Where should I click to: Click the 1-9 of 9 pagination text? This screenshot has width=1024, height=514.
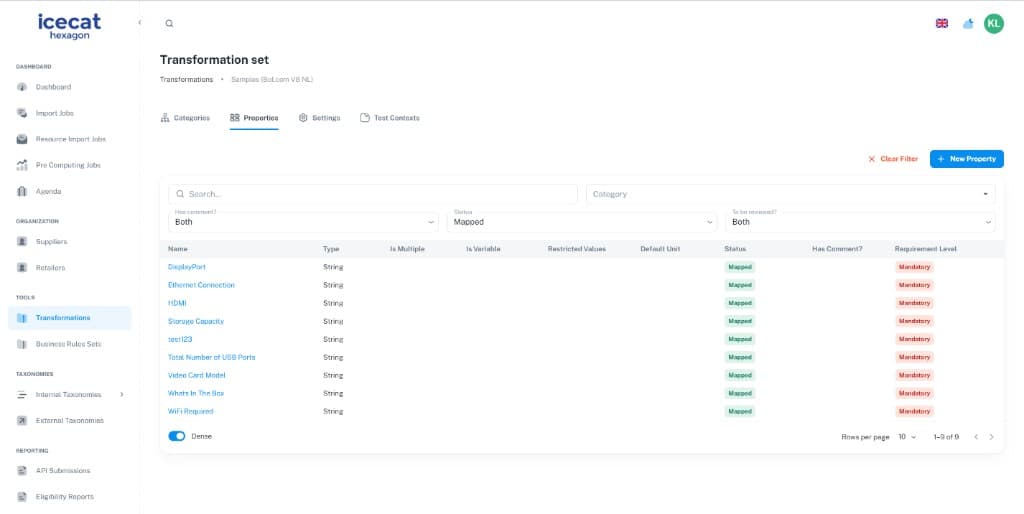point(946,437)
